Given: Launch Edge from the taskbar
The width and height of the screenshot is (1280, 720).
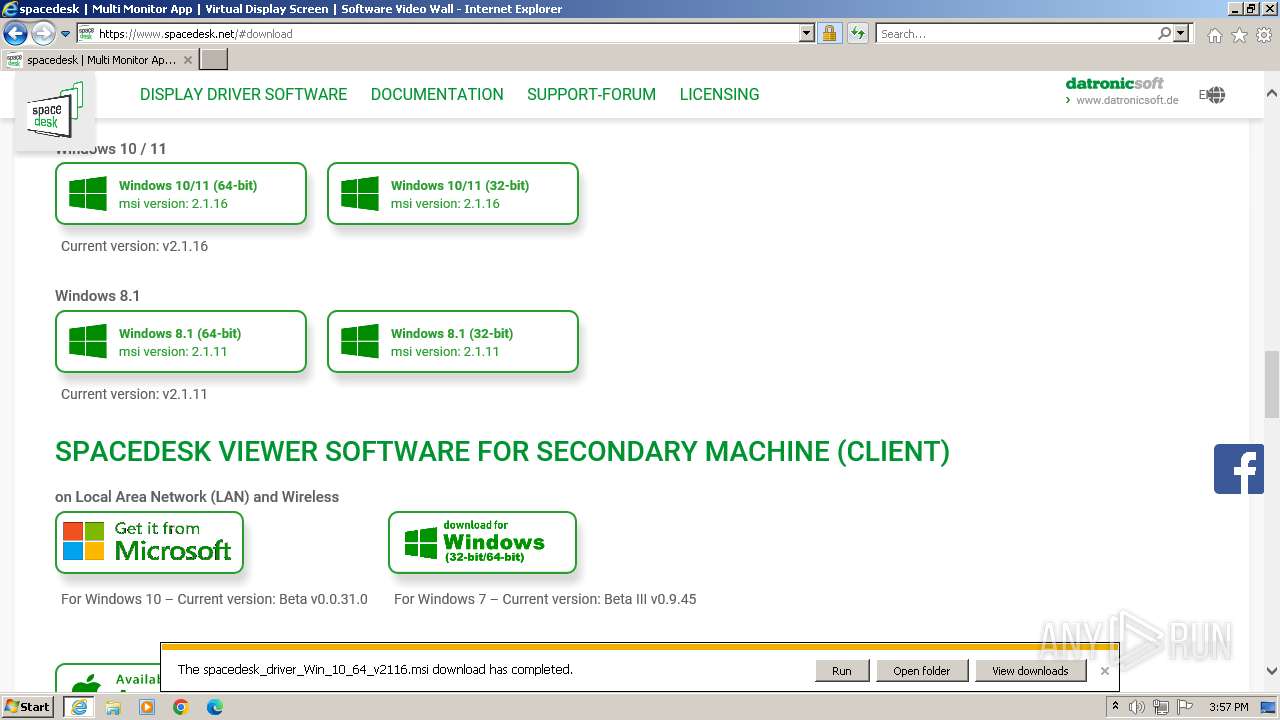Looking at the screenshot, I should [x=215, y=707].
